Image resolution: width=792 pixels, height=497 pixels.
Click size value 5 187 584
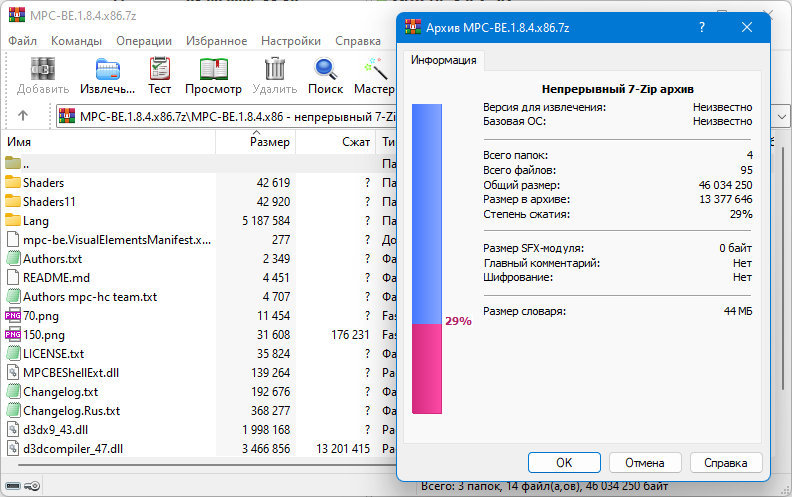click(266, 220)
